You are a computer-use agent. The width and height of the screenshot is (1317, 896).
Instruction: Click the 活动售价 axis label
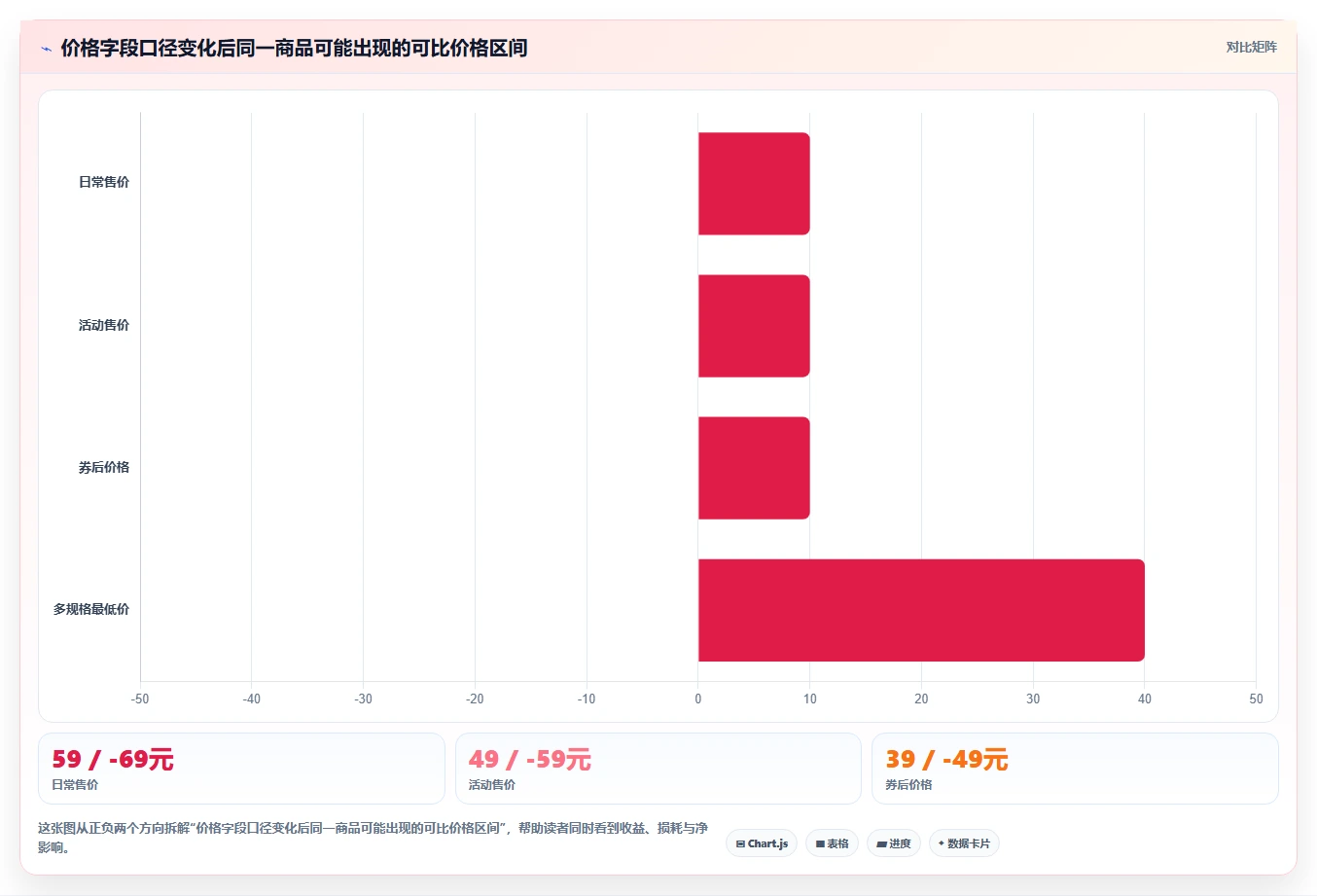tap(104, 325)
